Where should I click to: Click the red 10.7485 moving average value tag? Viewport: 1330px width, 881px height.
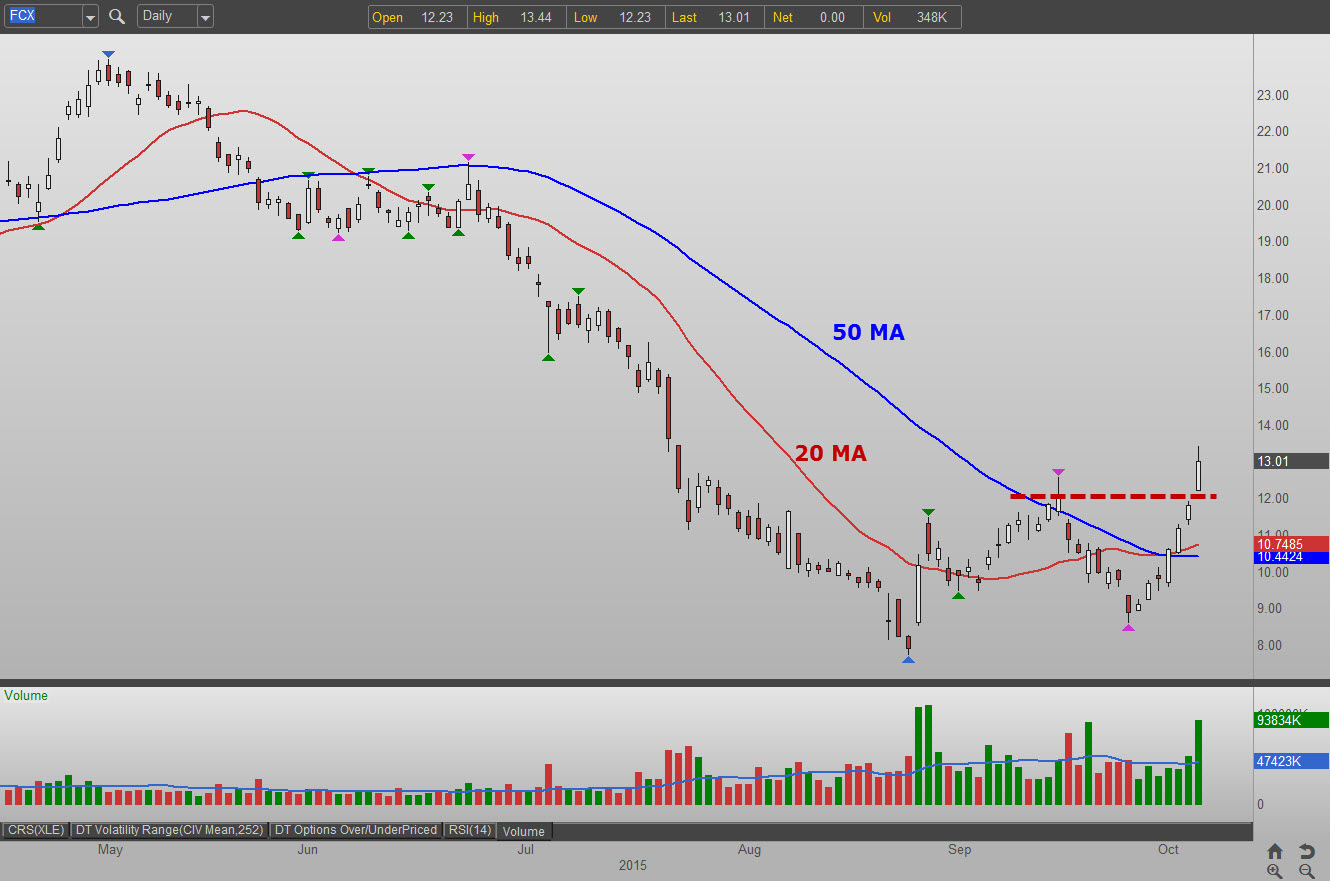coord(1291,544)
